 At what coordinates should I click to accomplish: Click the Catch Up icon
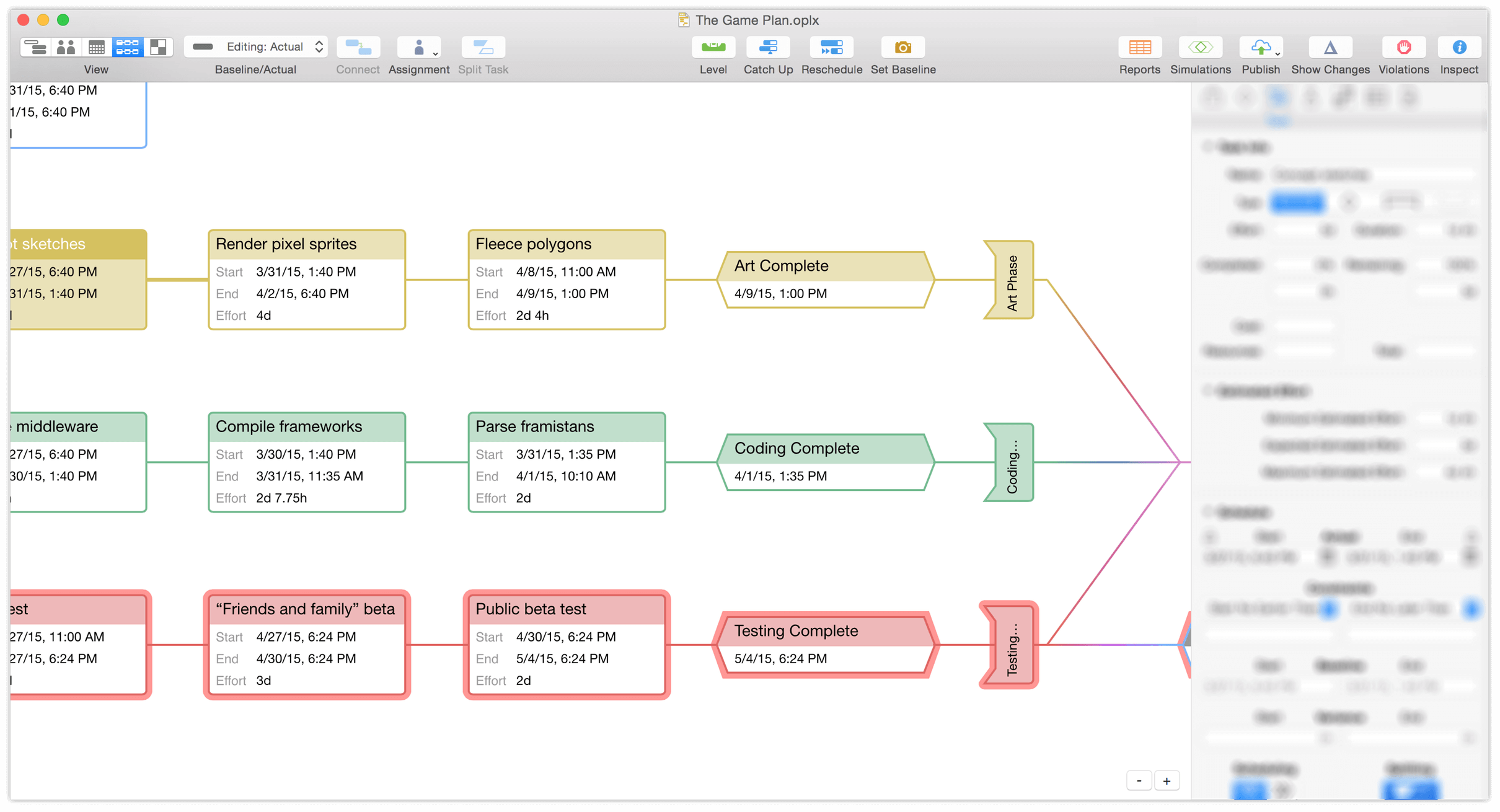coord(769,48)
